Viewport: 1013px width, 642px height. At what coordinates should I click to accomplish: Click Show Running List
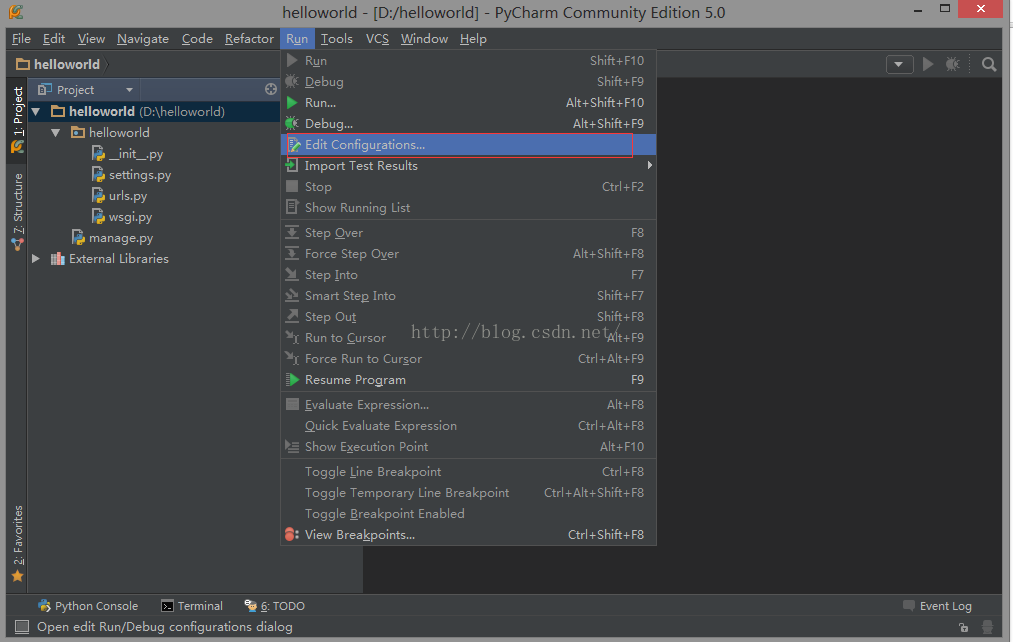(x=468, y=207)
